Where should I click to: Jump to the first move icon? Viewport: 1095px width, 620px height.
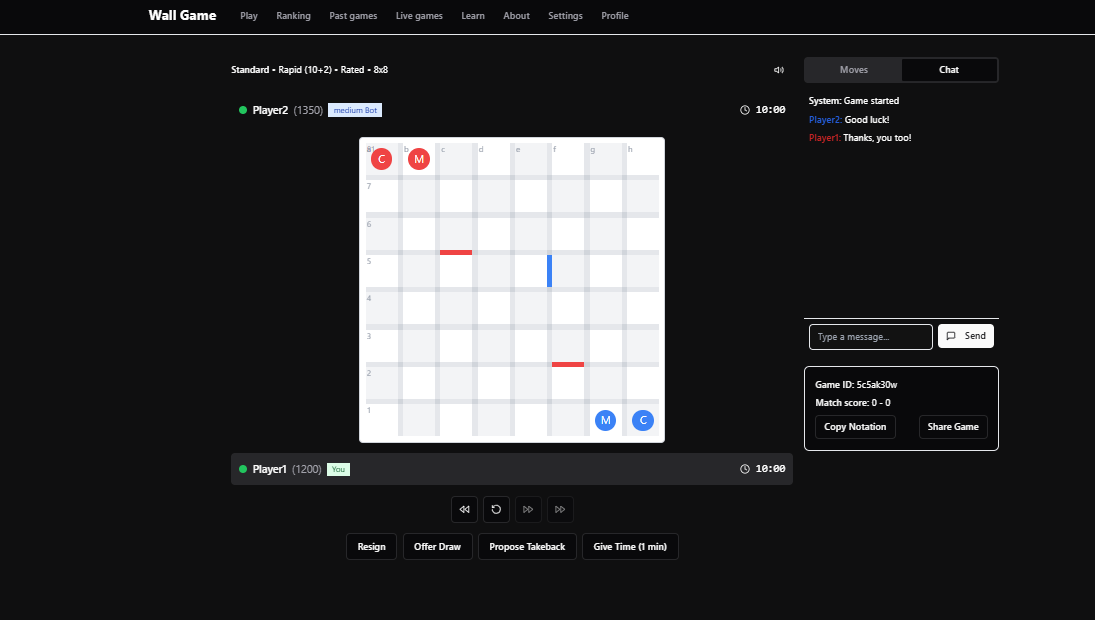click(464, 509)
